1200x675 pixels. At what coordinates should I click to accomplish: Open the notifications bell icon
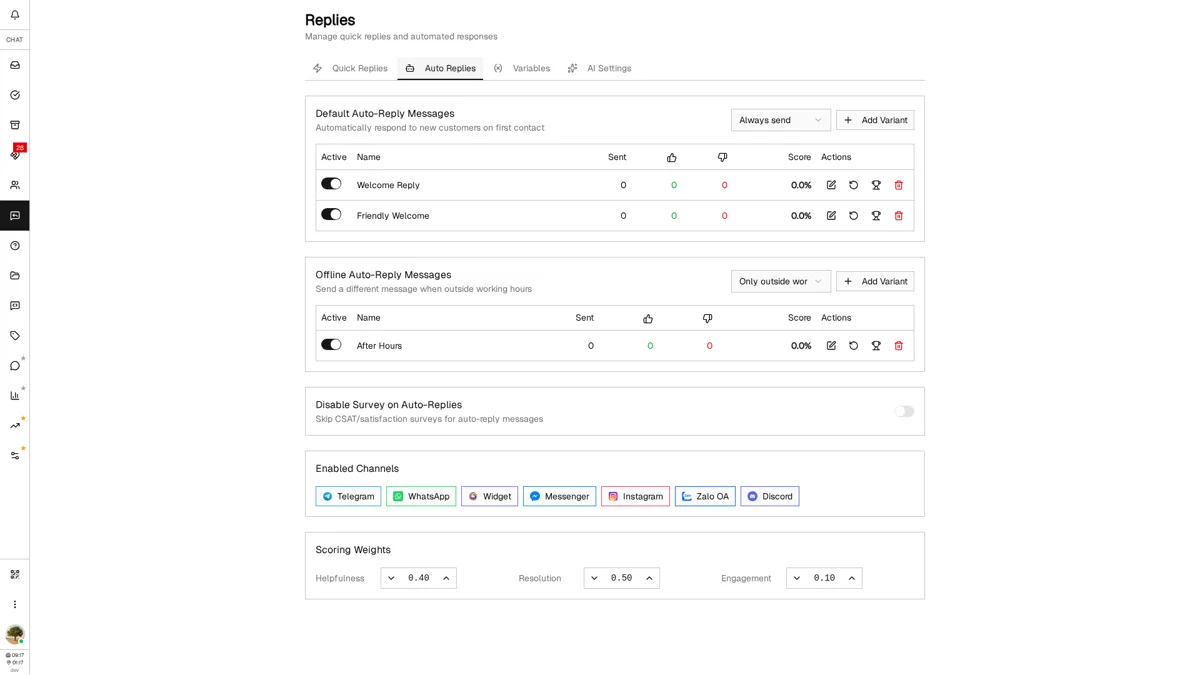(x=15, y=15)
